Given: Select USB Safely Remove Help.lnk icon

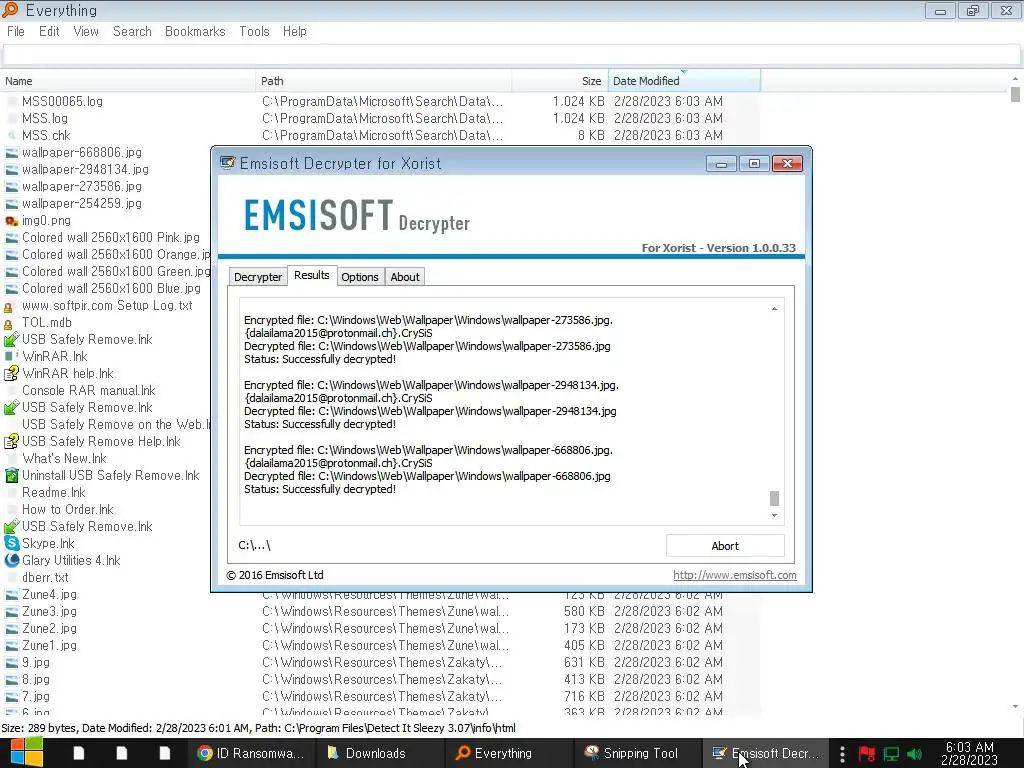Looking at the screenshot, I should pos(12,441).
